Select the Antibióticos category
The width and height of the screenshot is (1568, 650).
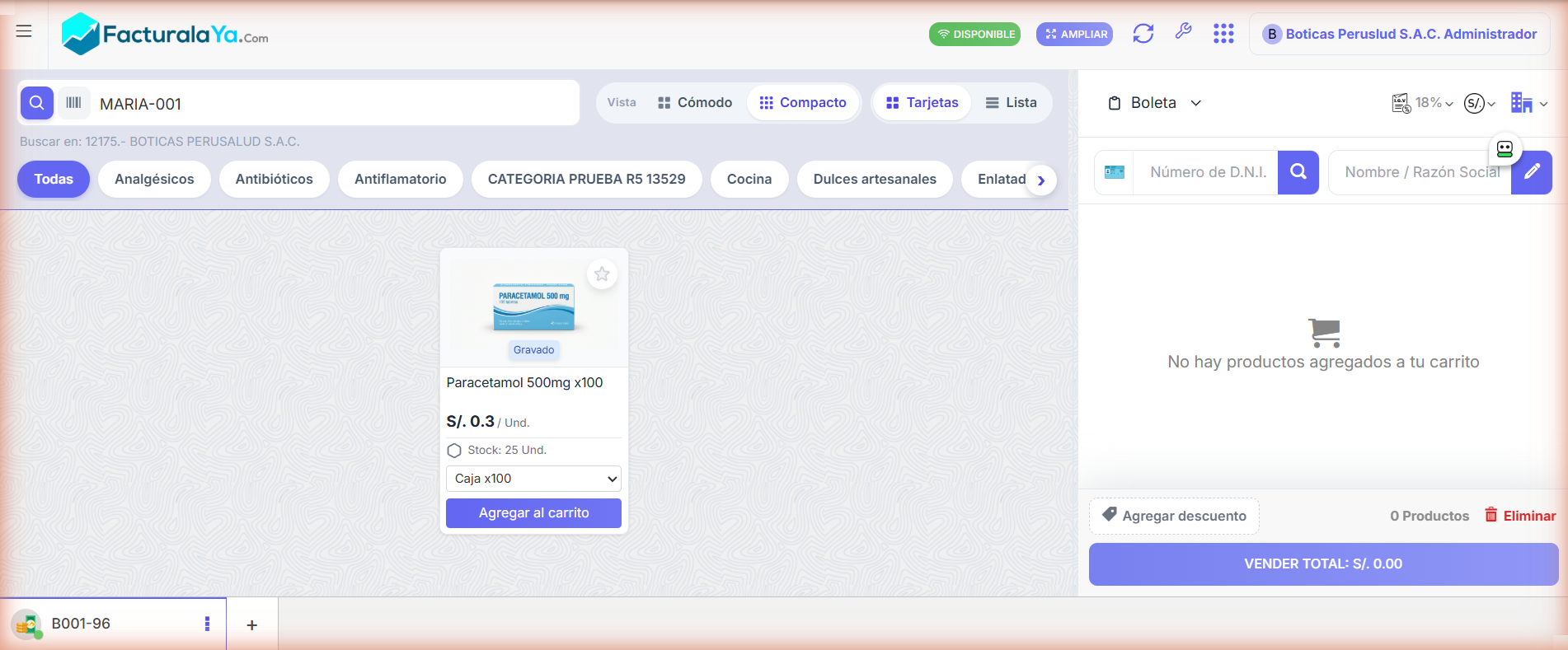275,179
